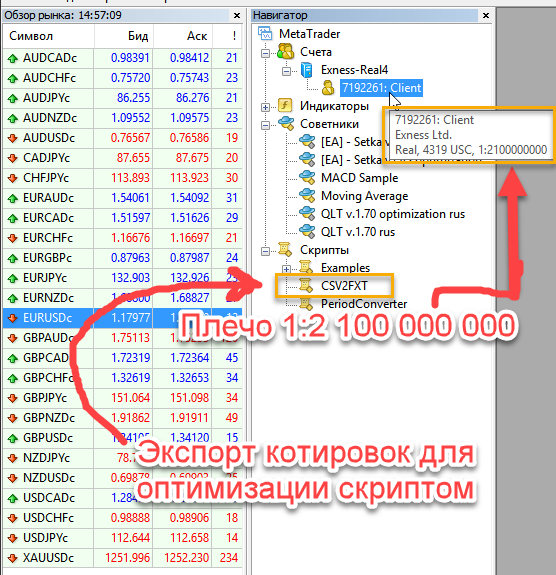The image size is (556, 575).
Task: Select the GBPJPYc symbol row
Action: click(x=122, y=398)
